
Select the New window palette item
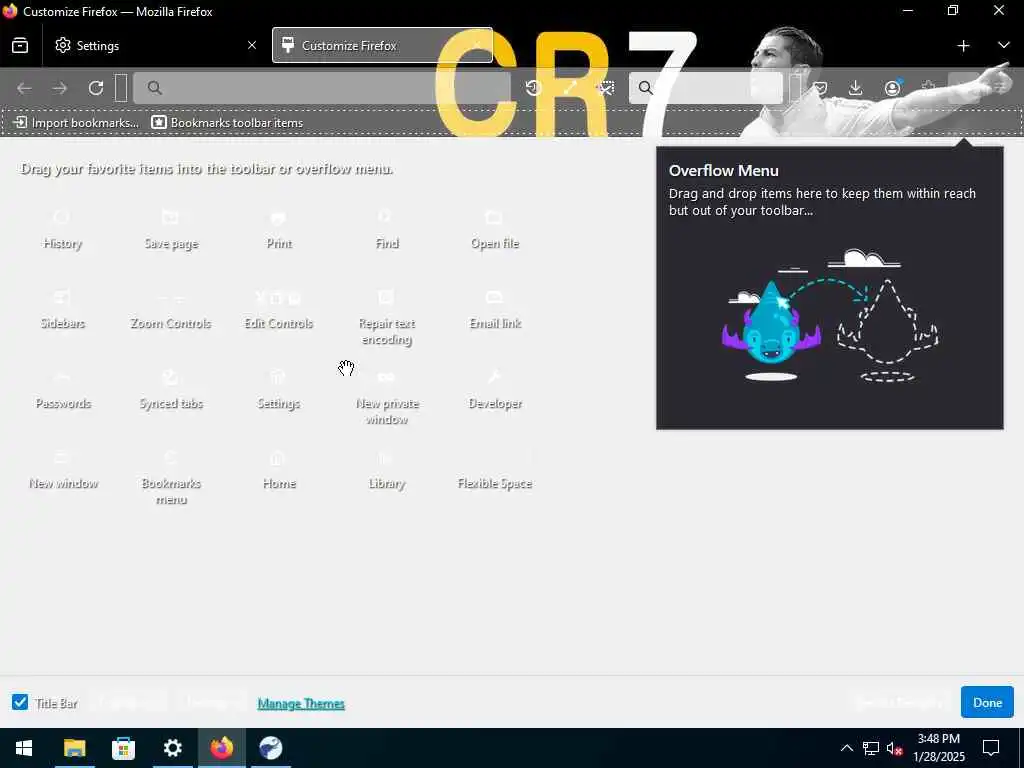tap(63, 472)
